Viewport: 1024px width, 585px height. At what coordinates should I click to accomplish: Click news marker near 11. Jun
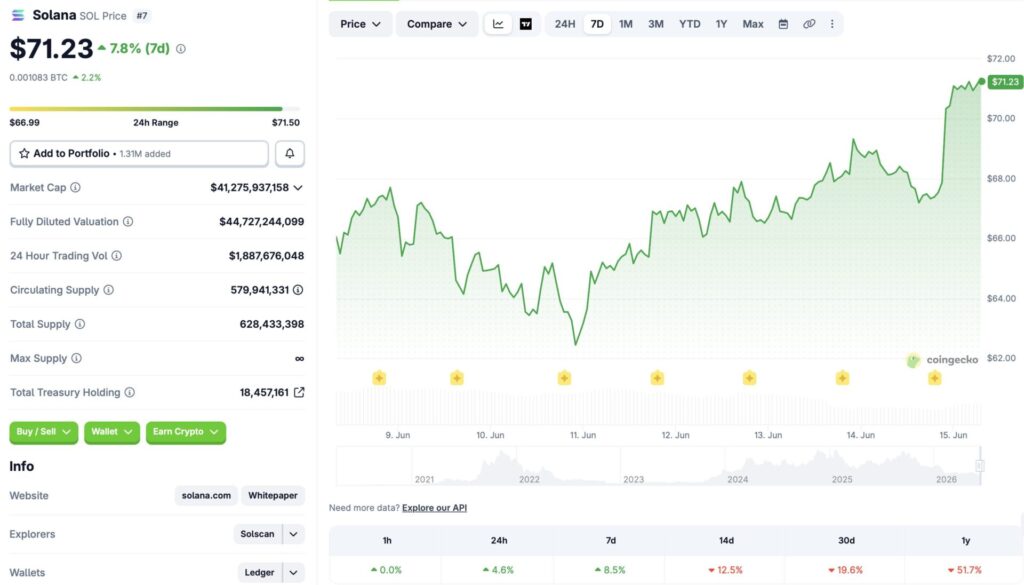pyautogui.click(x=564, y=377)
